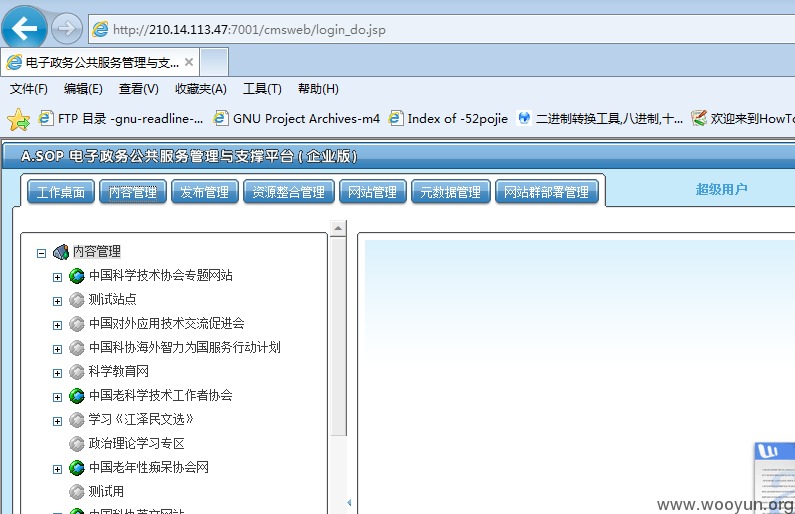Click the globe icon beside 中国科学技术协会专题网站
Image resolution: width=795 pixels, height=514 pixels.
point(77,276)
